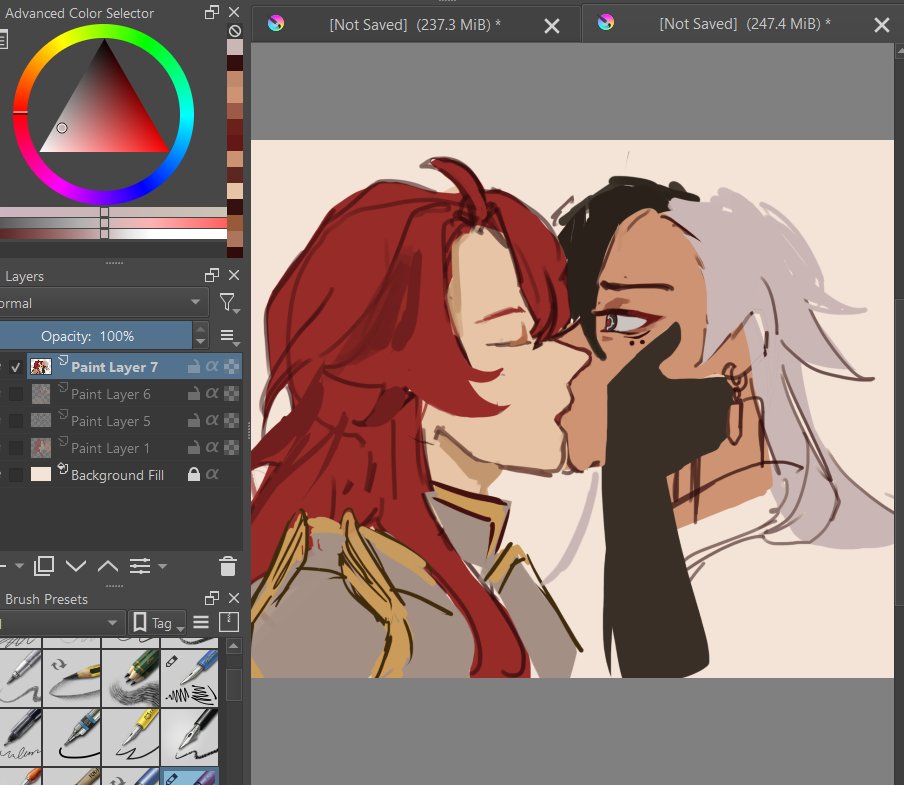
Task: Lock Paint Layer 6
Action: (x=194, y=394)
